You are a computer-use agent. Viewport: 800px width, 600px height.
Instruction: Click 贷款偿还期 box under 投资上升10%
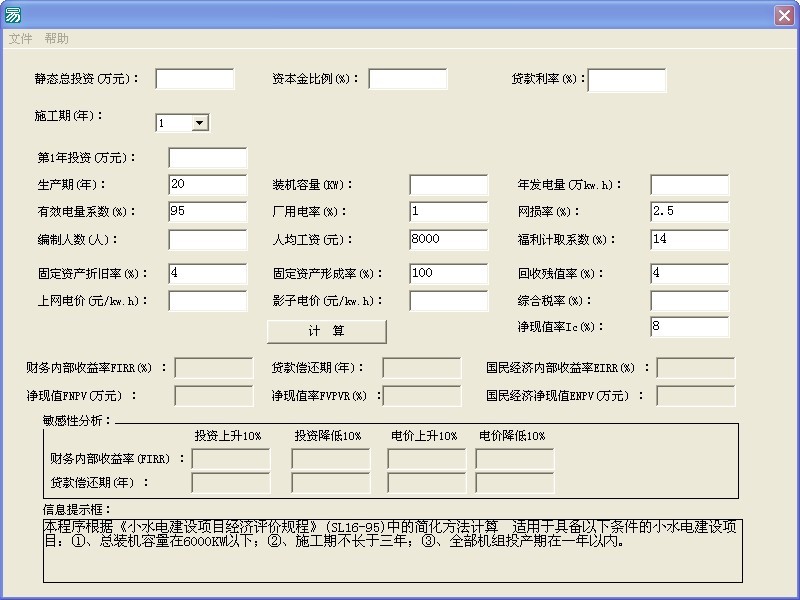click(x=231, y=483)
